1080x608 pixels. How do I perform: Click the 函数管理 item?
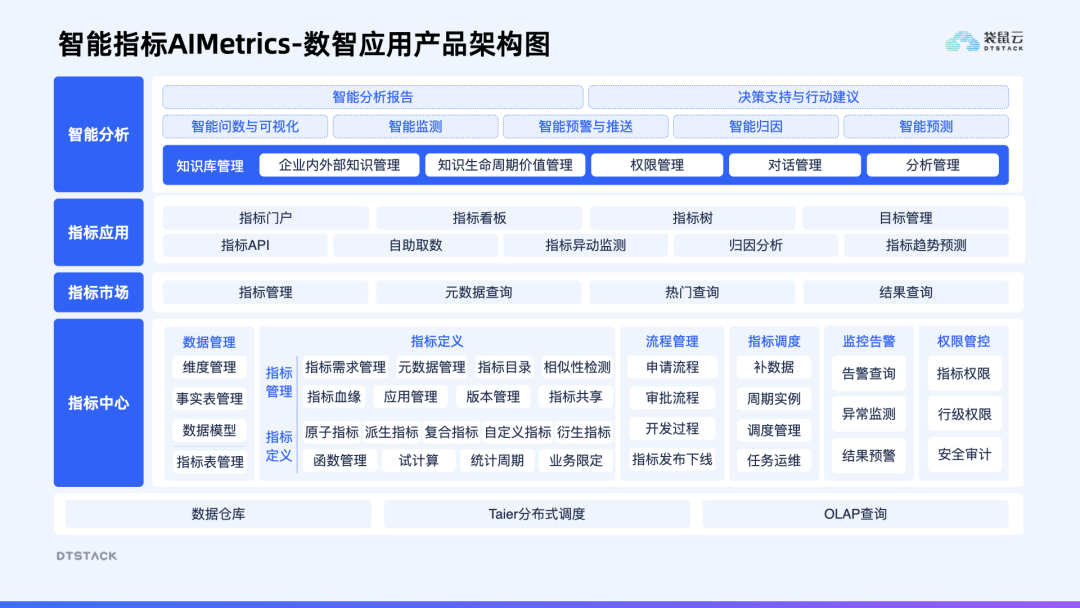(x=340, y=461)
